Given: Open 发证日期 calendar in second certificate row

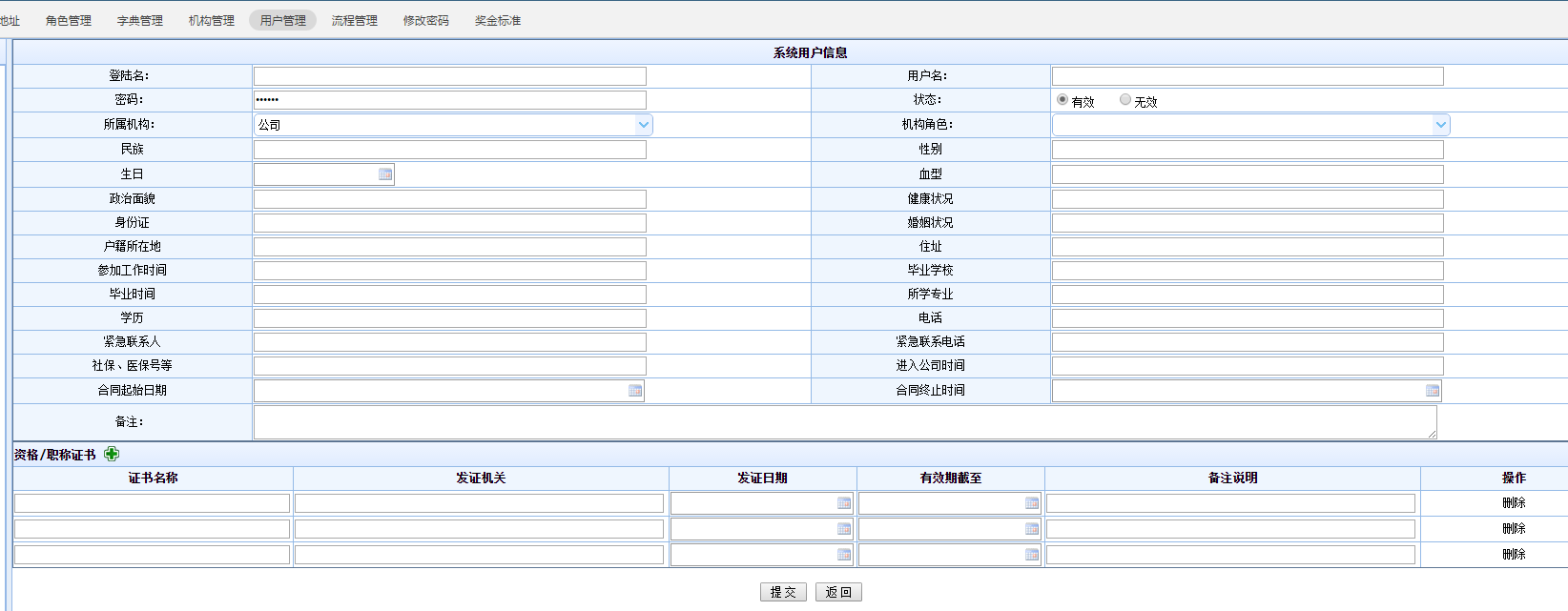Looking at the screenshot, I should click(844, 529).
